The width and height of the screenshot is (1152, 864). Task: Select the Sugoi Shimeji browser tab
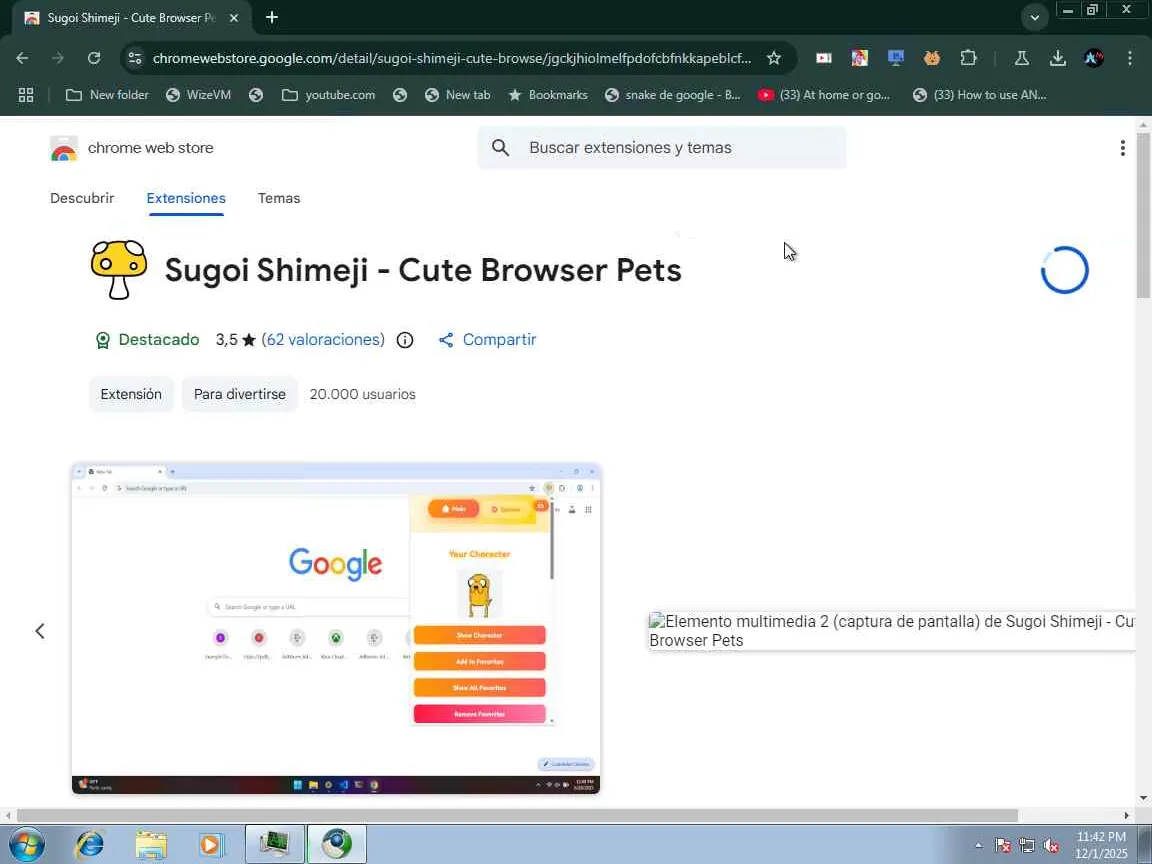[132, 18]
